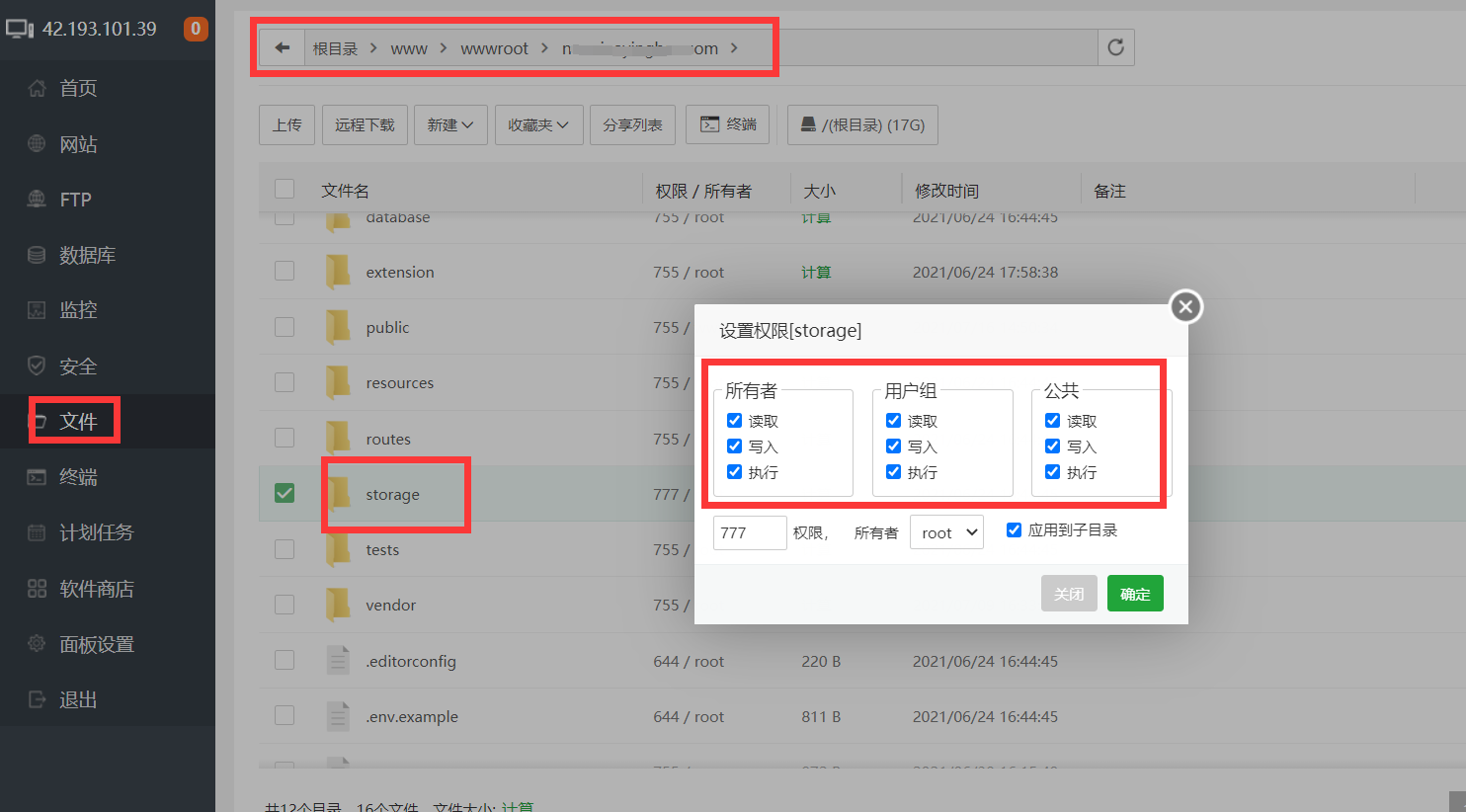
Task: Click the extension folder icon
Action: coord(338,272)
